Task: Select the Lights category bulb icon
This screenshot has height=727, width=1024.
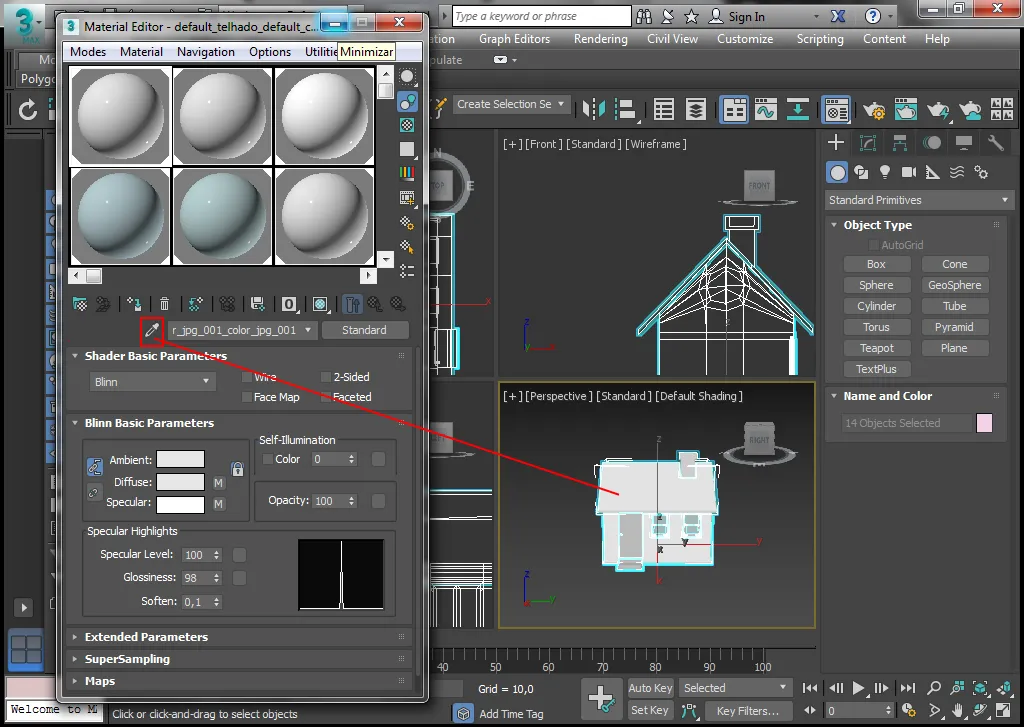Action: [x=884, y=172]
